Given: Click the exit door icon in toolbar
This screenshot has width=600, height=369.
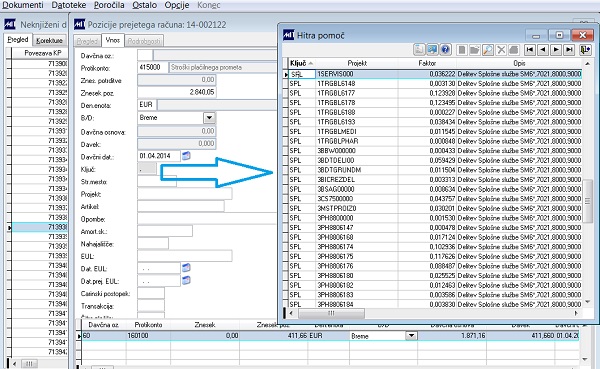Looking at the screenshot, I should click(585, 50).
